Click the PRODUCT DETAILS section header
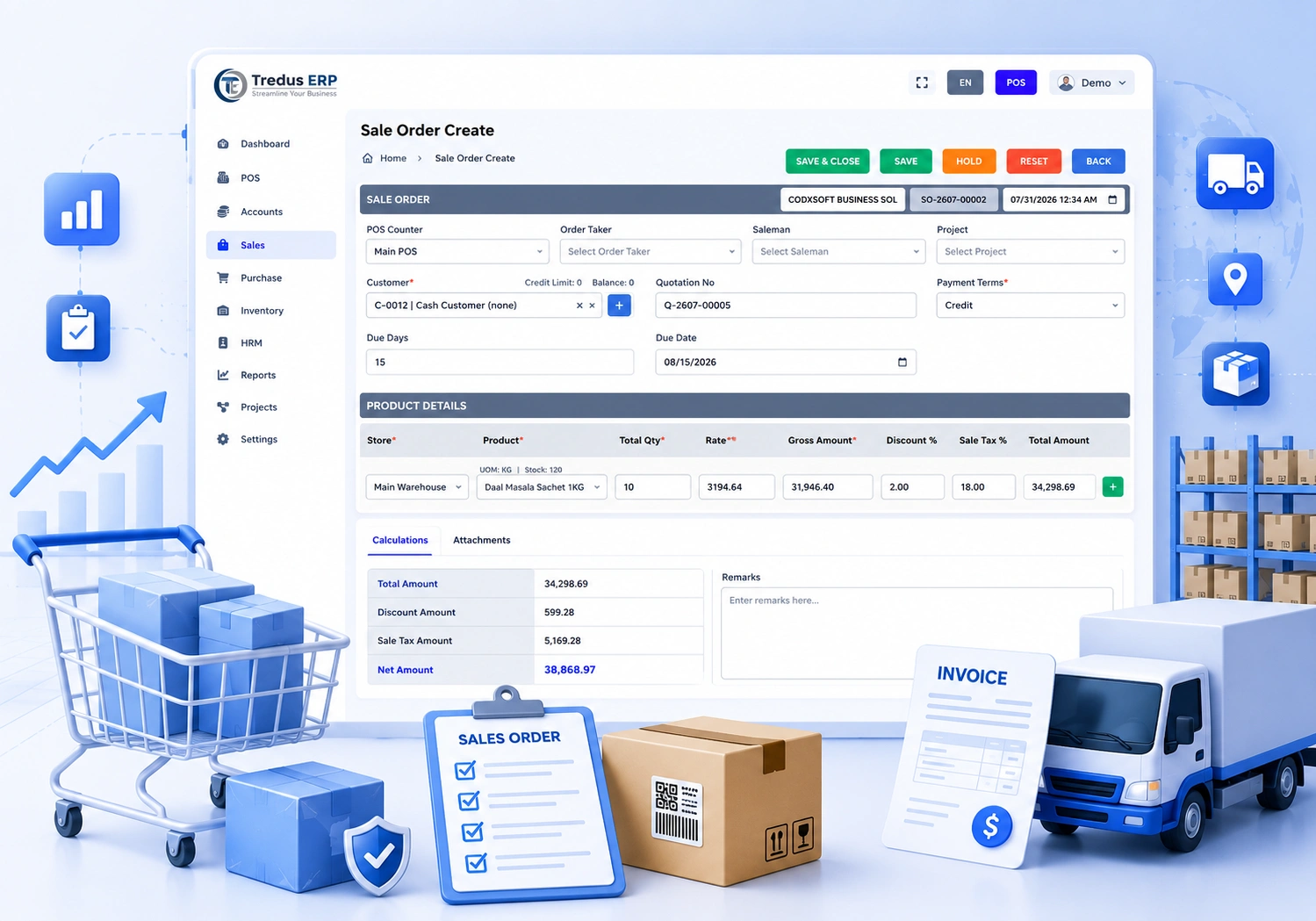Image resolution: width=1316 pixels, height=921 pixels. pyautogui.click(x=744, y=406)
